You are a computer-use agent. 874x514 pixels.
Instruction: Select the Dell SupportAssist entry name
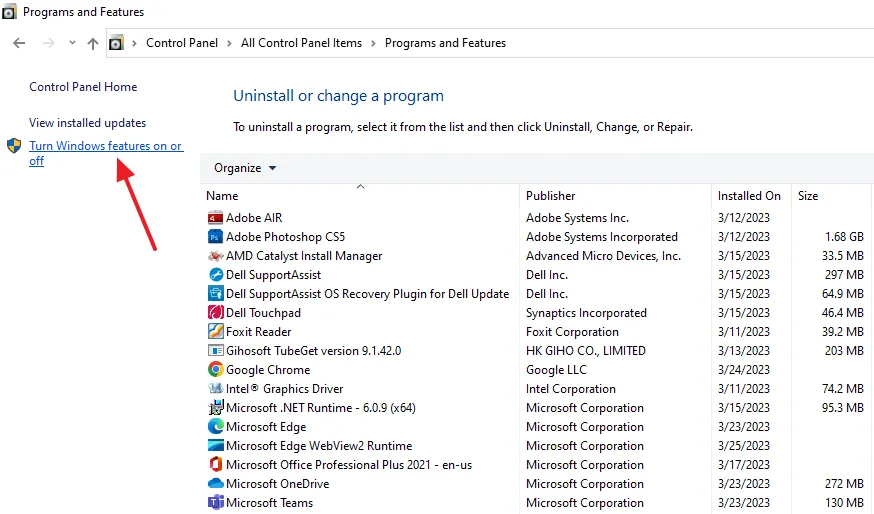[273, 275]
